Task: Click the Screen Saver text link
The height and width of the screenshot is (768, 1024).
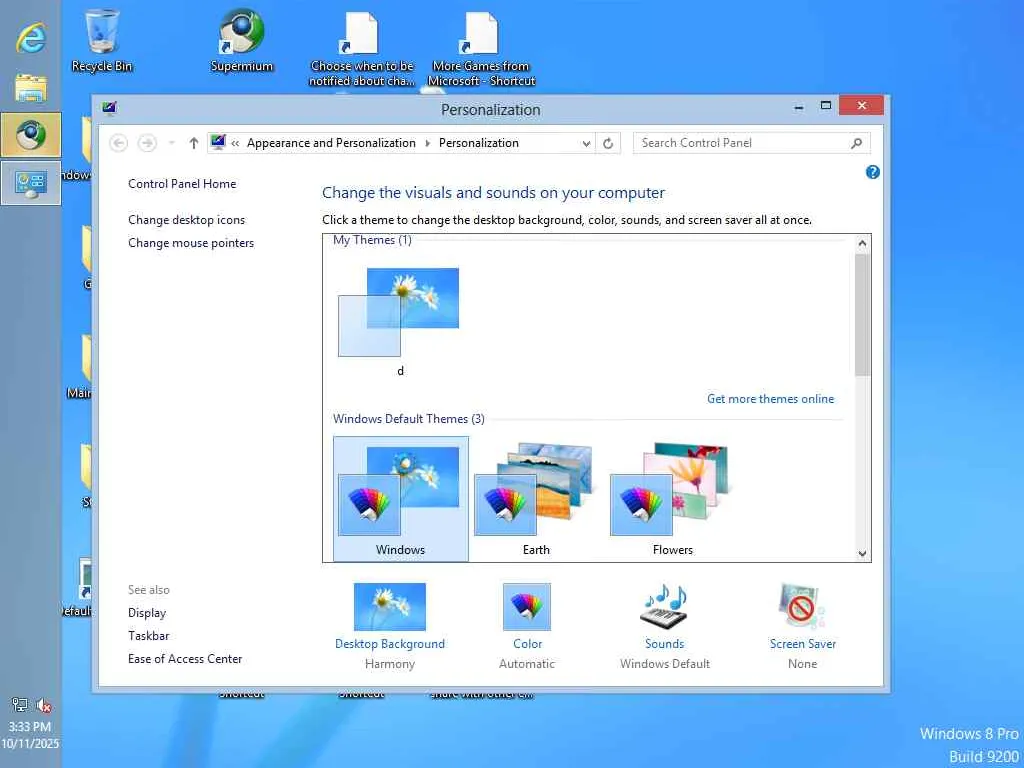Action: 803,644
